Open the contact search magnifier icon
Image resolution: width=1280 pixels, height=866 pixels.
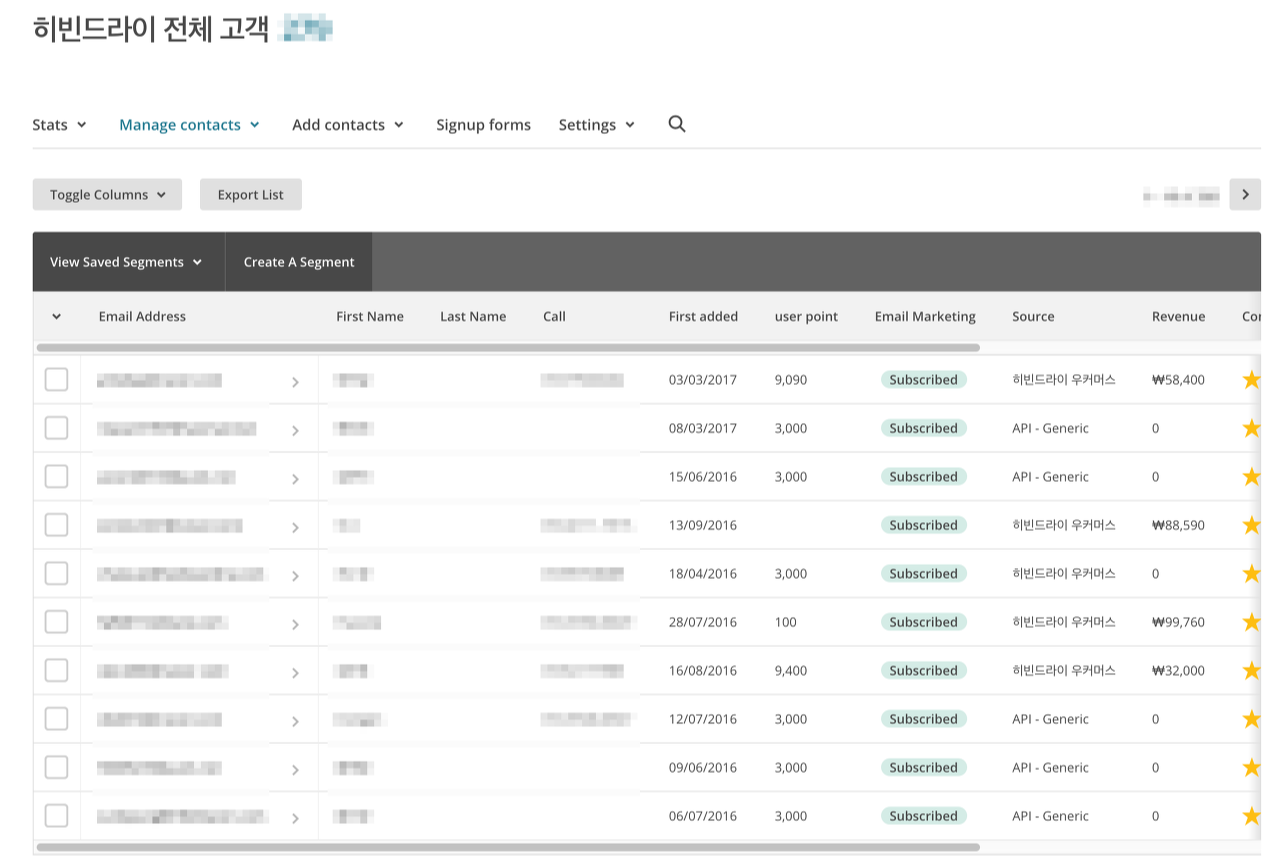tap(677, 124)
